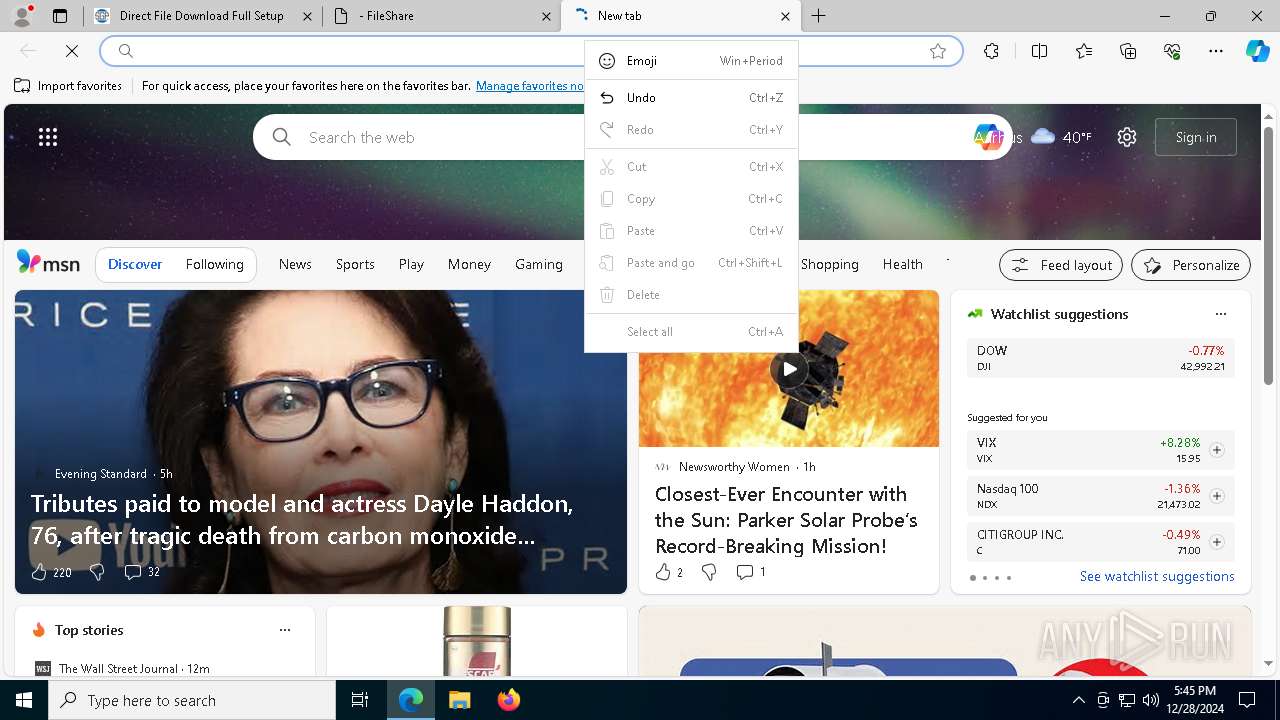Open the Play category
Screen dimensions: 1280x720
411,264
